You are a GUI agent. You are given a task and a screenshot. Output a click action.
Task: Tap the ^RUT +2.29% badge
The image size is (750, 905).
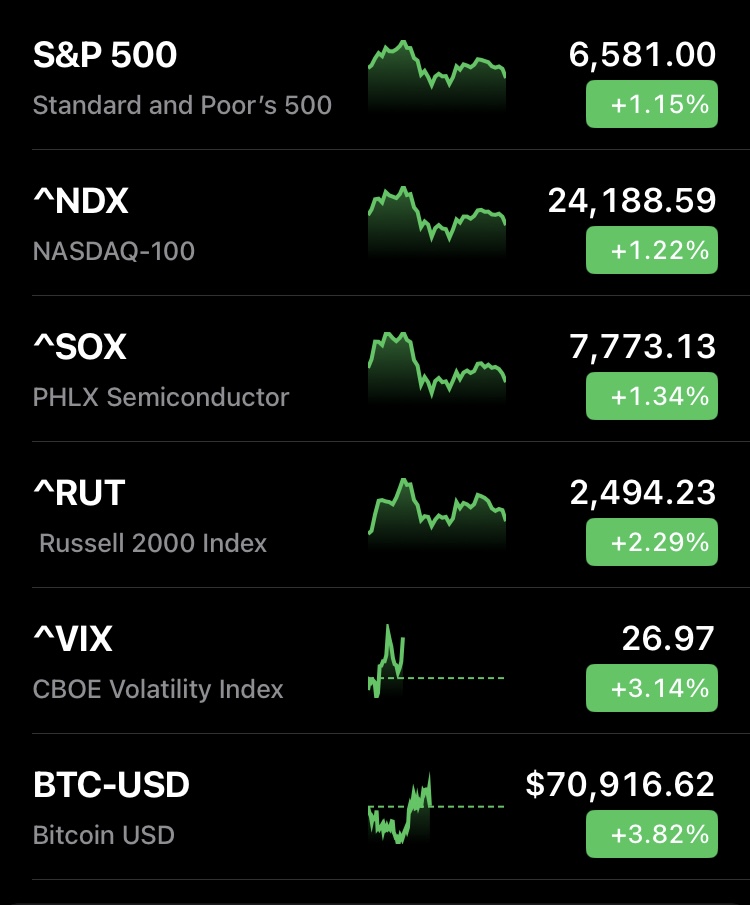point(651,542)
